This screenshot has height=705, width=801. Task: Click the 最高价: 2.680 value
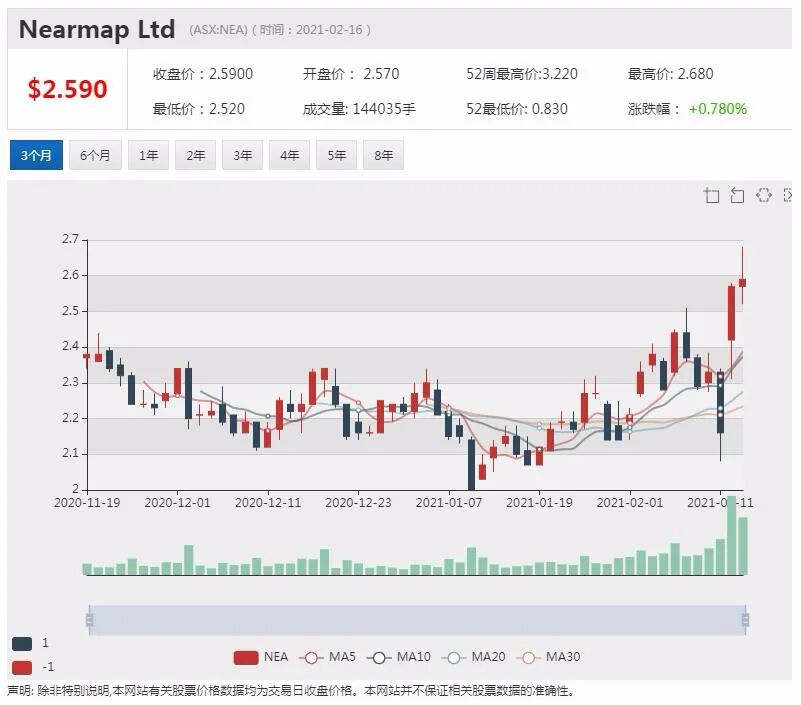[670, 74]
